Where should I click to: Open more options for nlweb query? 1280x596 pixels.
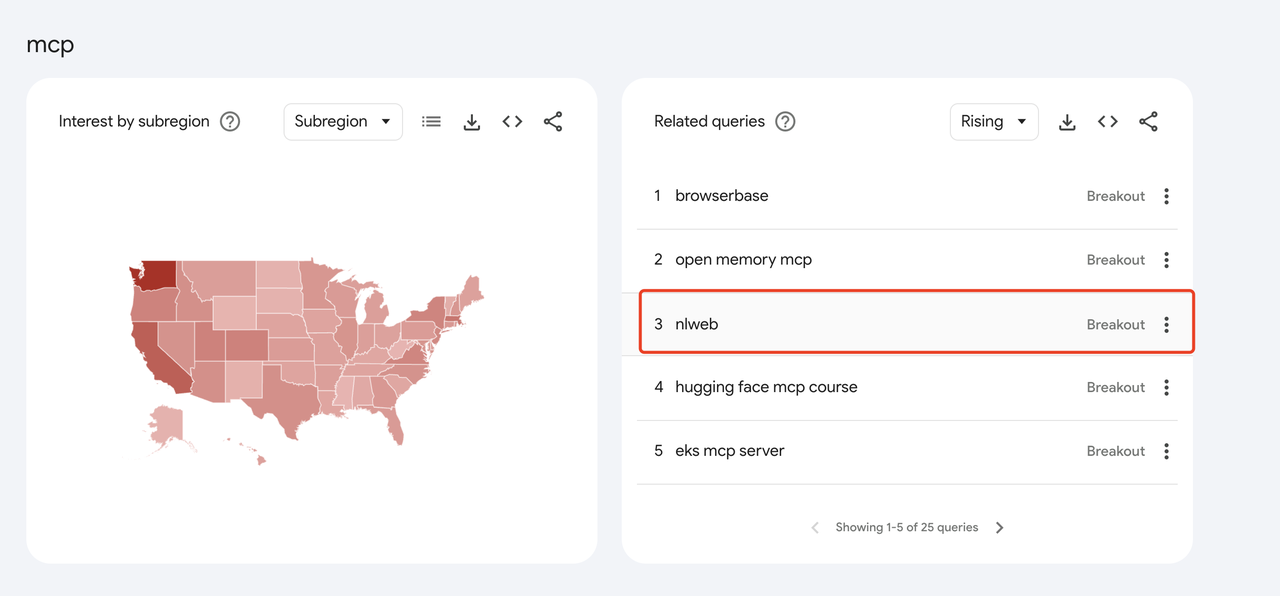(x=1166, y=324)
